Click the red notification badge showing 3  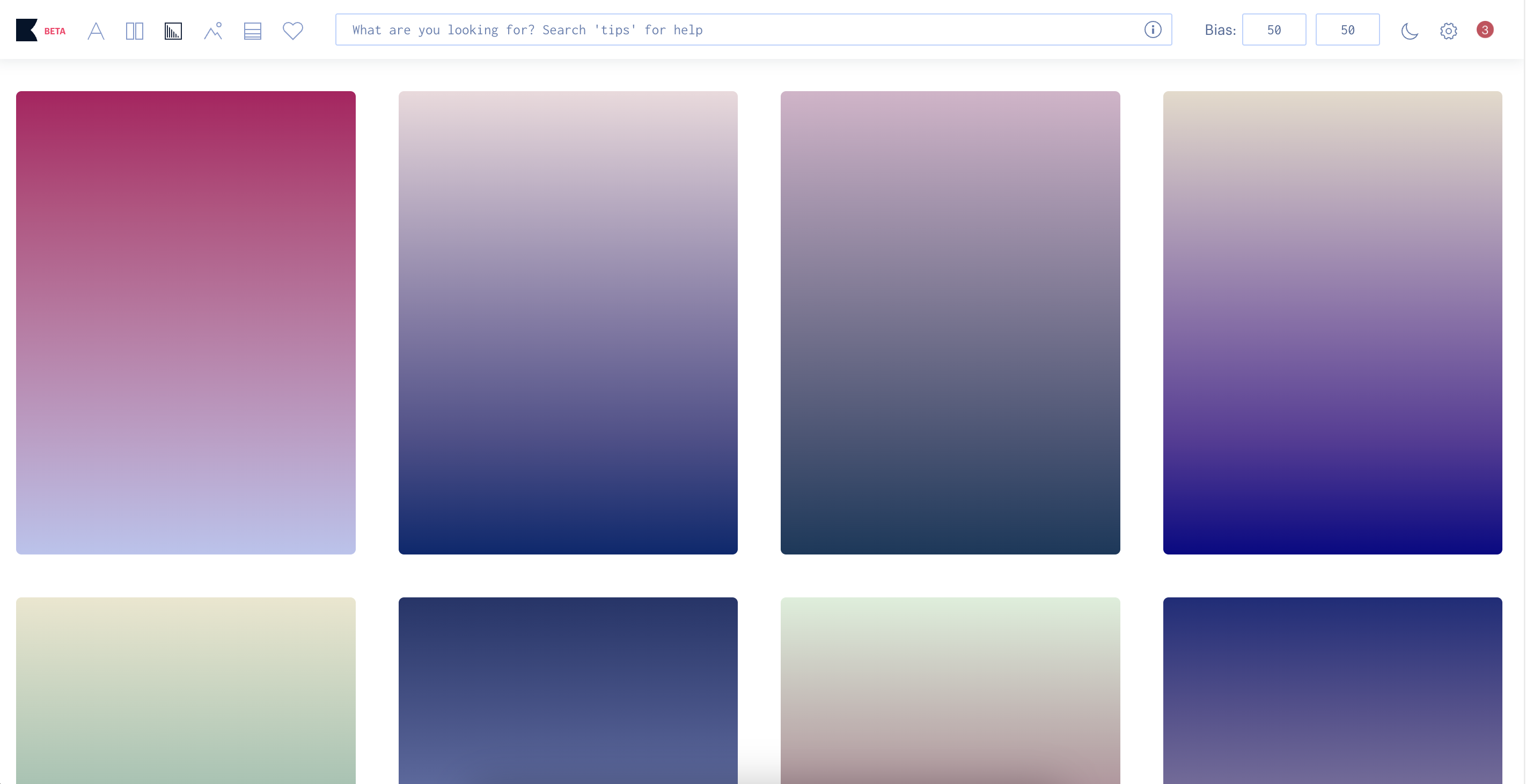point(1485,29)
